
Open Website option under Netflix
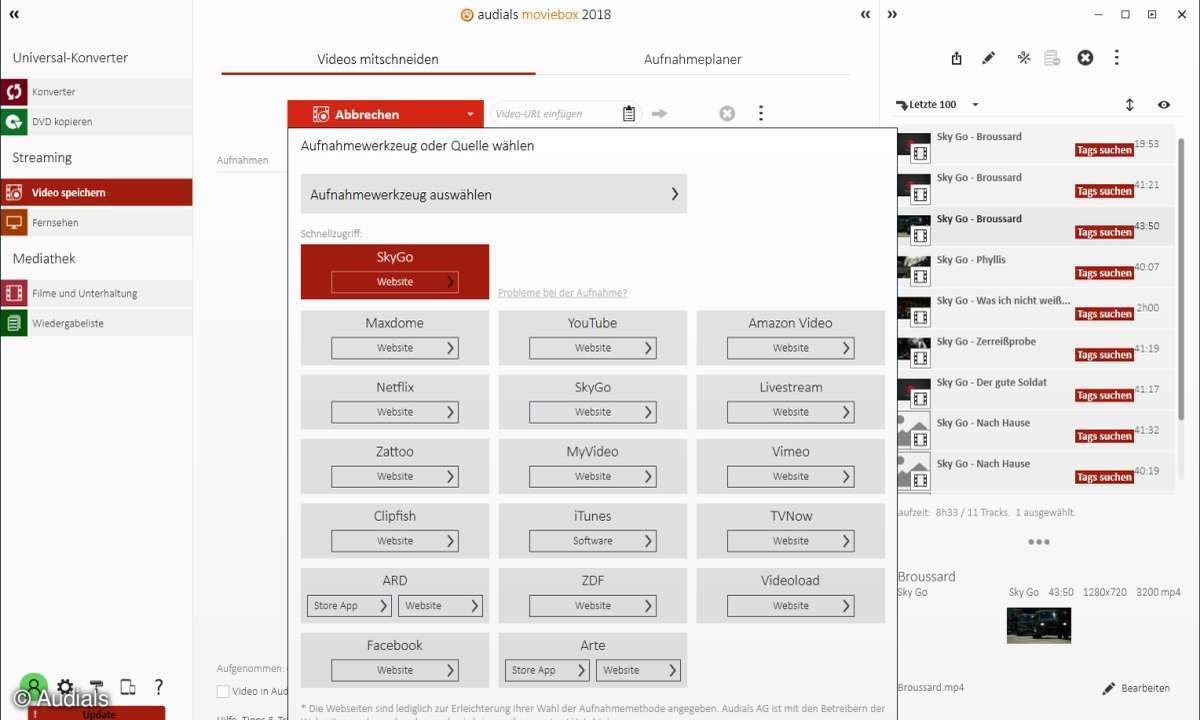coord(395,412)
